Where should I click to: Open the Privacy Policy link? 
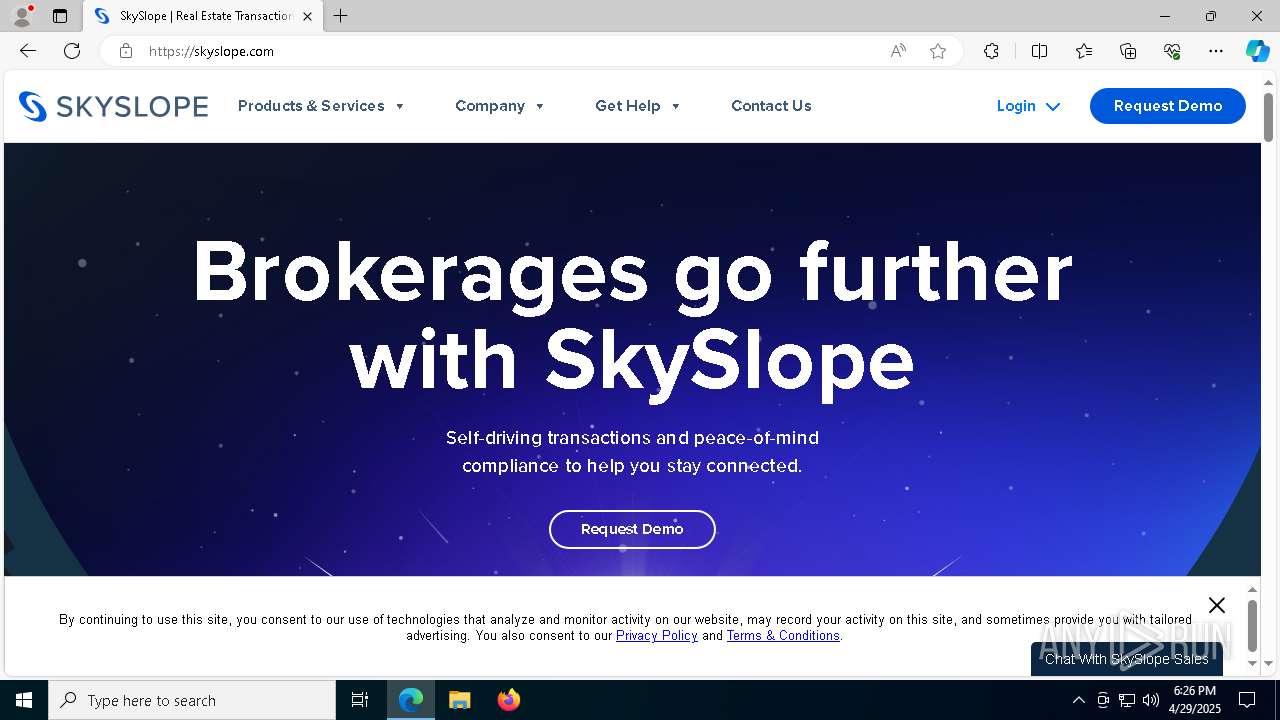coord(657,635)
